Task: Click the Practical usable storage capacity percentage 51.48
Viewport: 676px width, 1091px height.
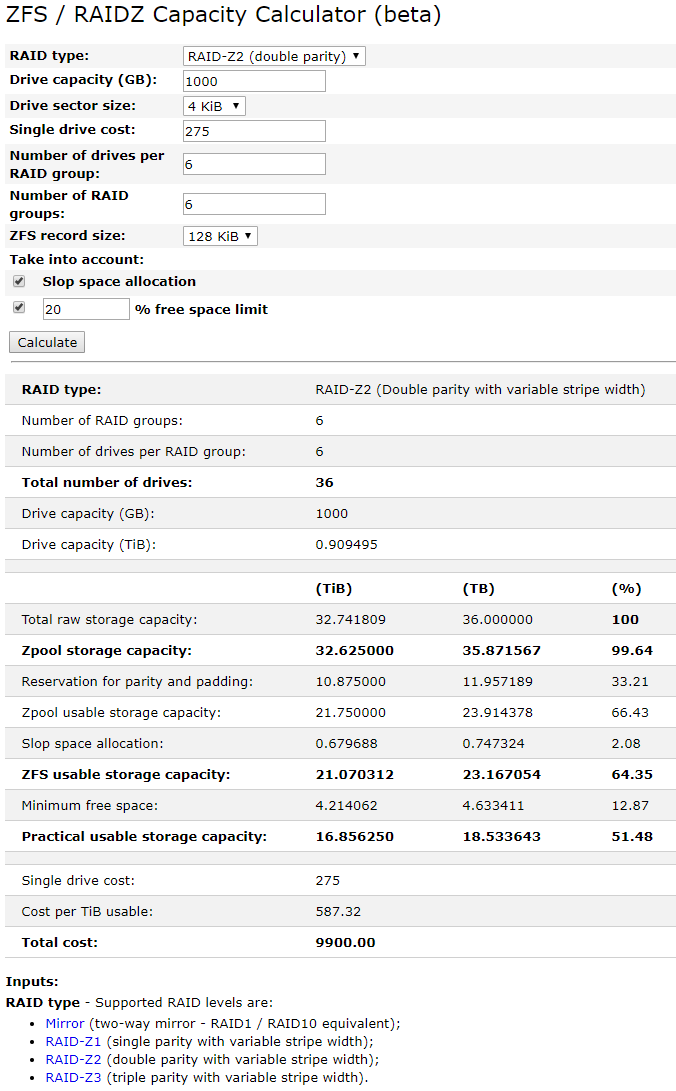Action: click(632, 836)
